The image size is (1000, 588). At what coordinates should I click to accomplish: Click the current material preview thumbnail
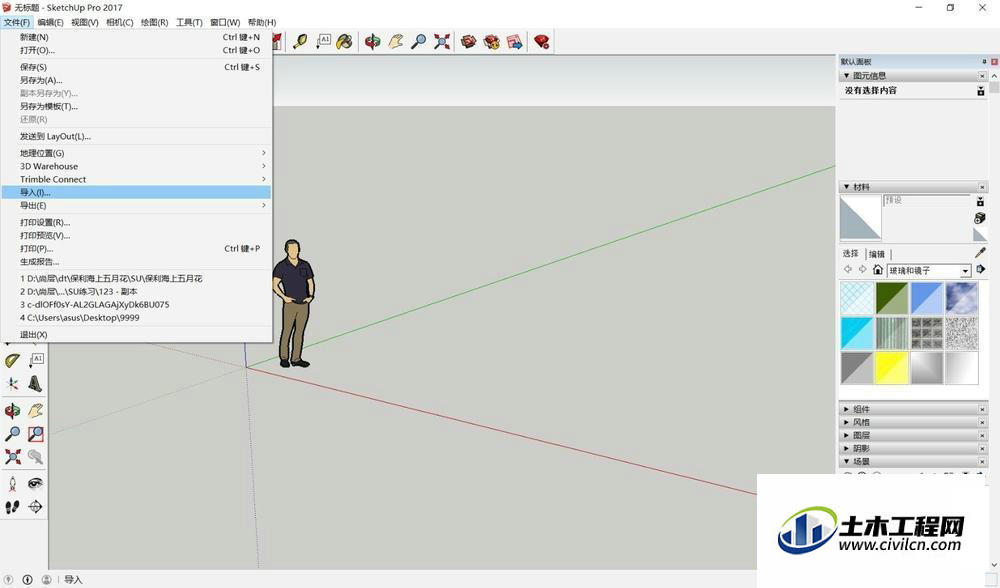(x=860, y=217)
